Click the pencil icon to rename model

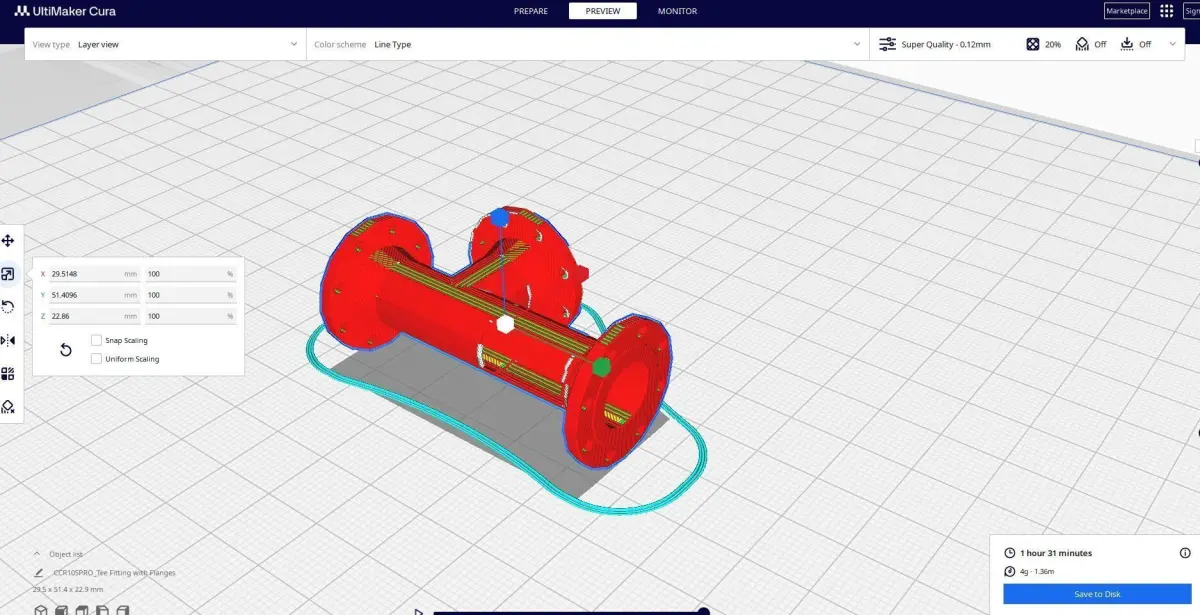click(x=39, y=573)
